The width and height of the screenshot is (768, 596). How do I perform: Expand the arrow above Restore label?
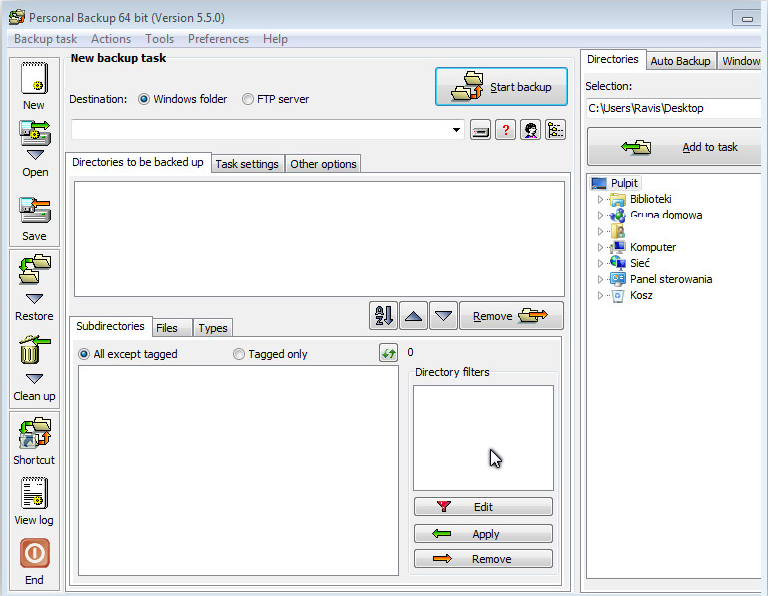[34, 299]
